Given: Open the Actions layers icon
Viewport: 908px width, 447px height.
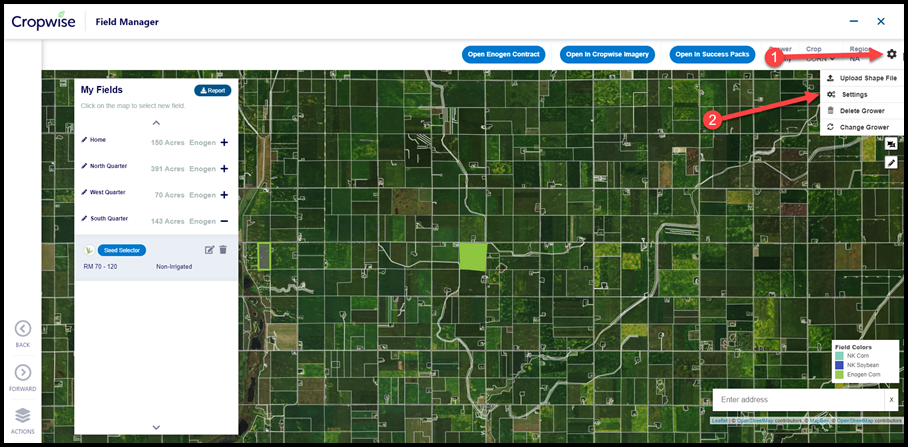Looking at the screenshot, I should [23, 416].
